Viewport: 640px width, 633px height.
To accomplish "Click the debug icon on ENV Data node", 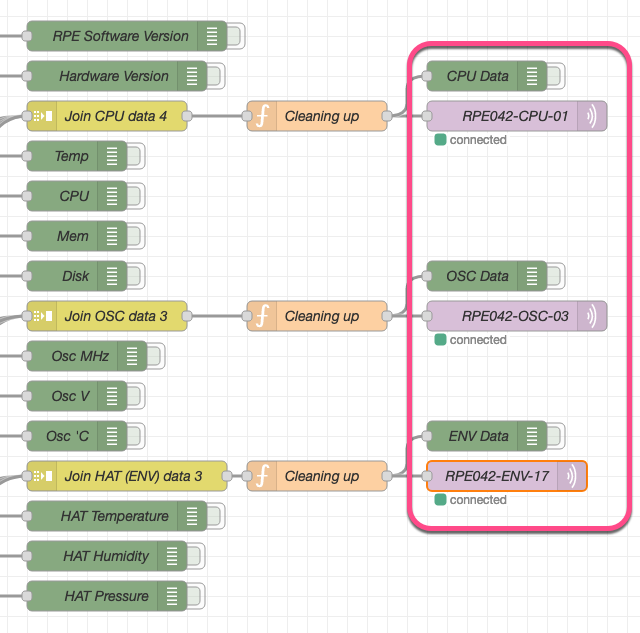I will click(x=532, y=436).
